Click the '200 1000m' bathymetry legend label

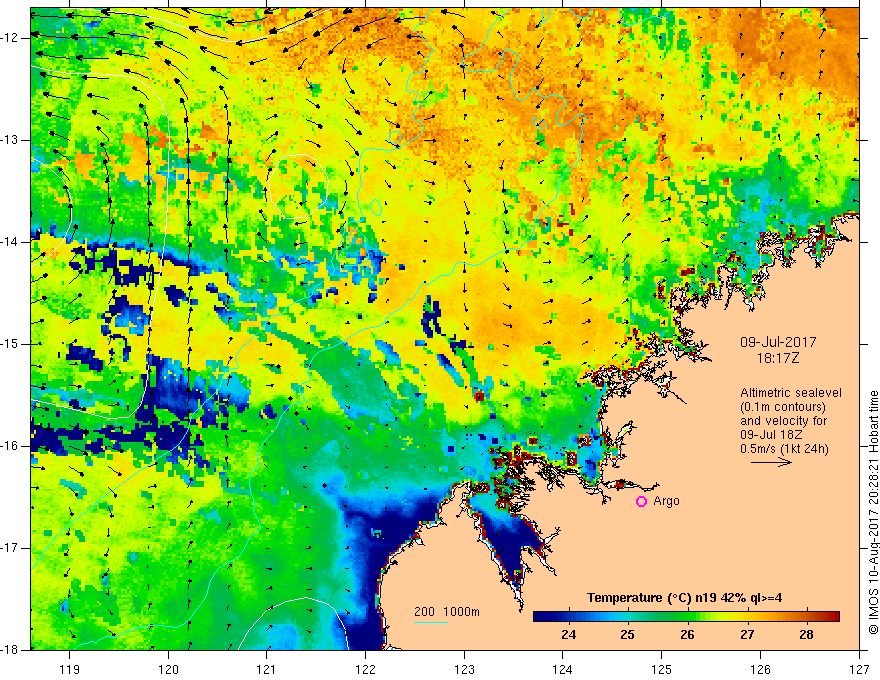click(447, 612)
